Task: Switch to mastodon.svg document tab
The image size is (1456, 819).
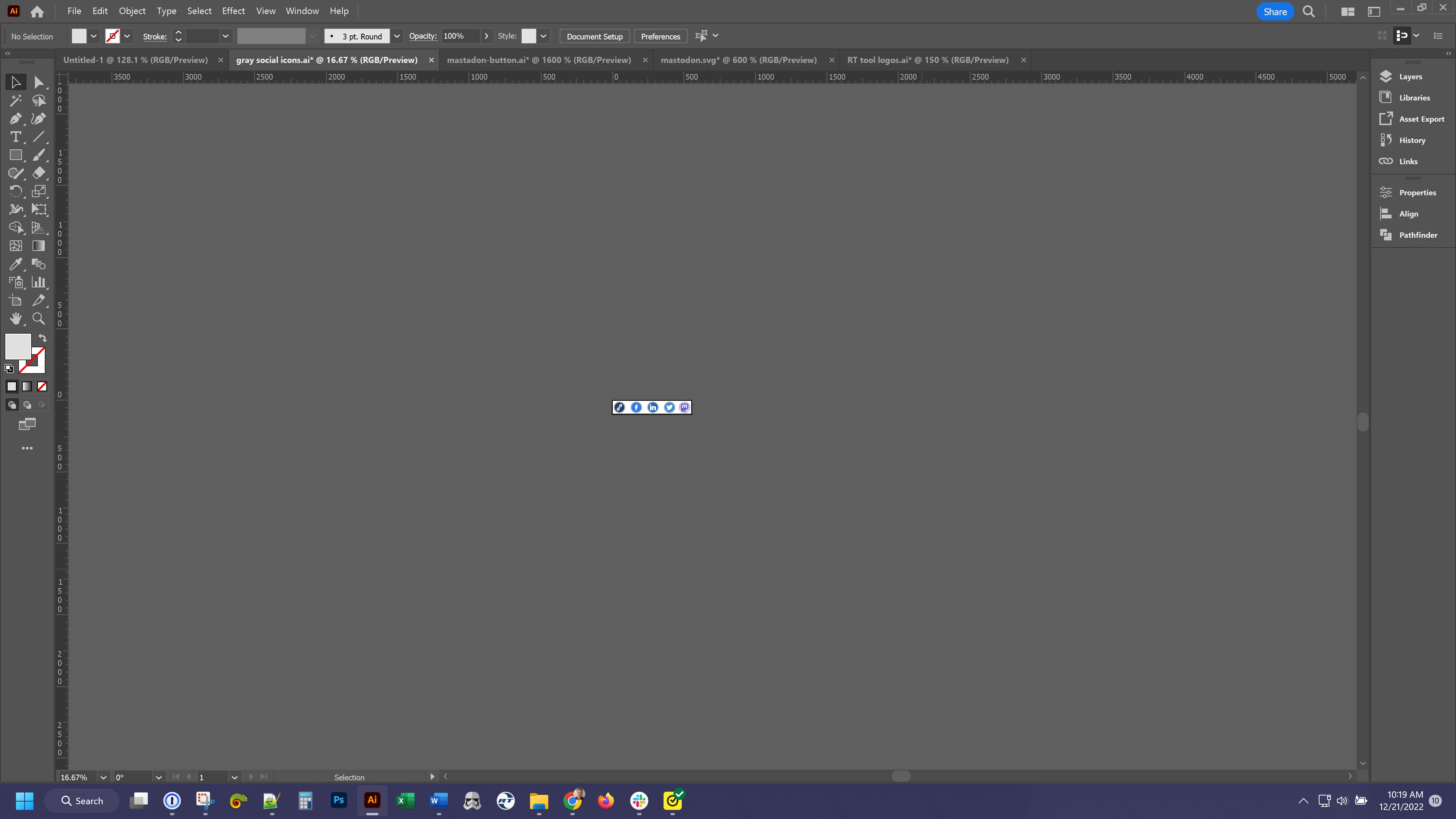Action: pos(738,60)
